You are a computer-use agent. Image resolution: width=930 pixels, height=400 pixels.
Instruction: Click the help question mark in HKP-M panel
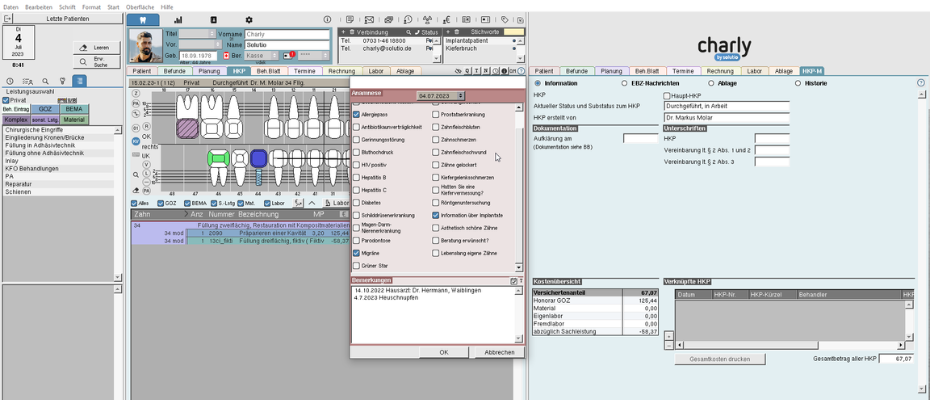tap(921, 83)
